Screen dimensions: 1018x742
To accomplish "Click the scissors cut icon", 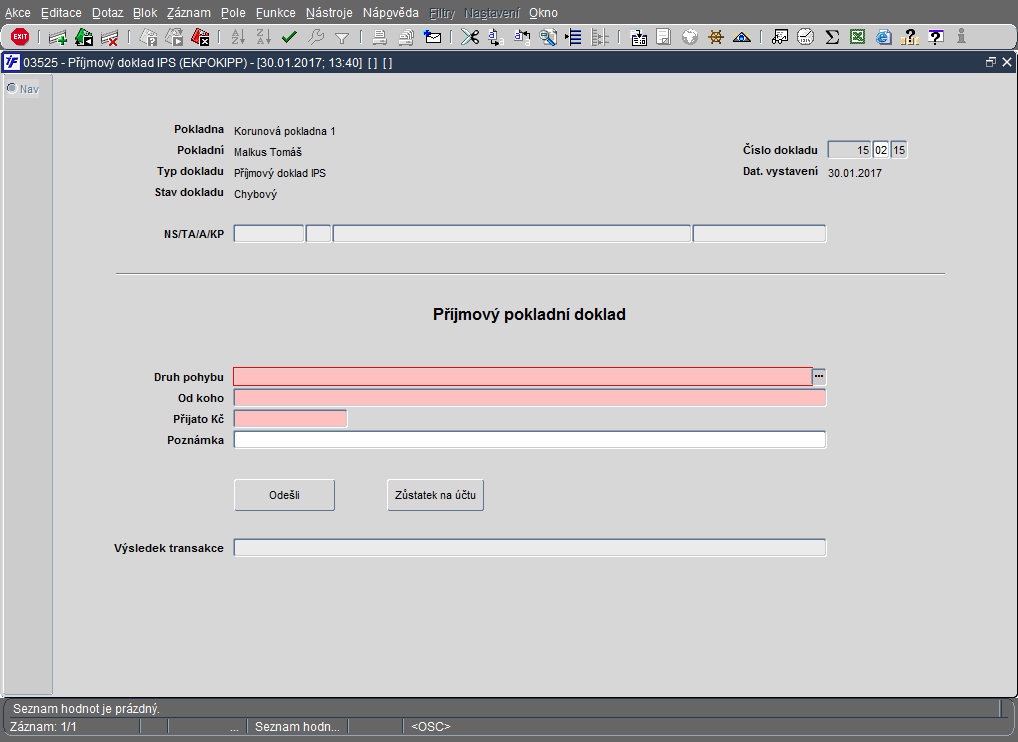I will (469, 38).
